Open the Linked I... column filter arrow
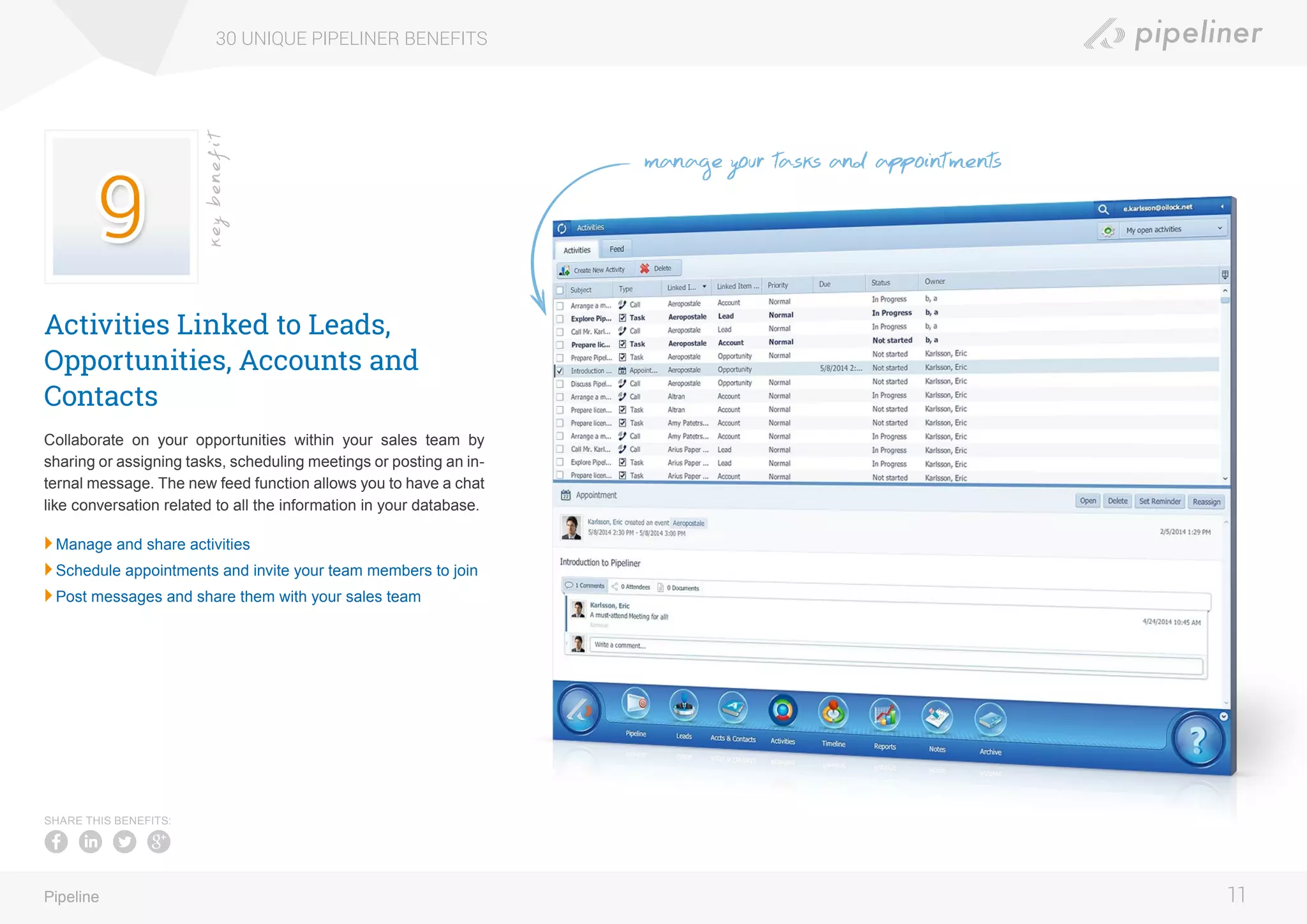The width and height of the screenshot is (1307, 924). tap(705, 287)
